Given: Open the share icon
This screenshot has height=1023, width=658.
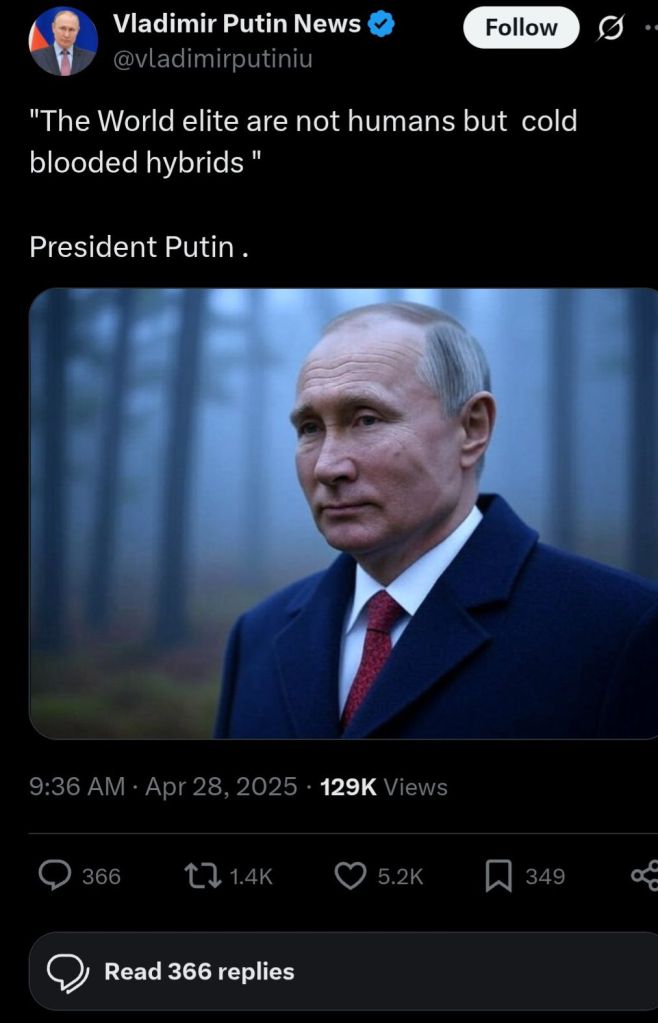Looking at the screenshot, I should coord(645,876).
